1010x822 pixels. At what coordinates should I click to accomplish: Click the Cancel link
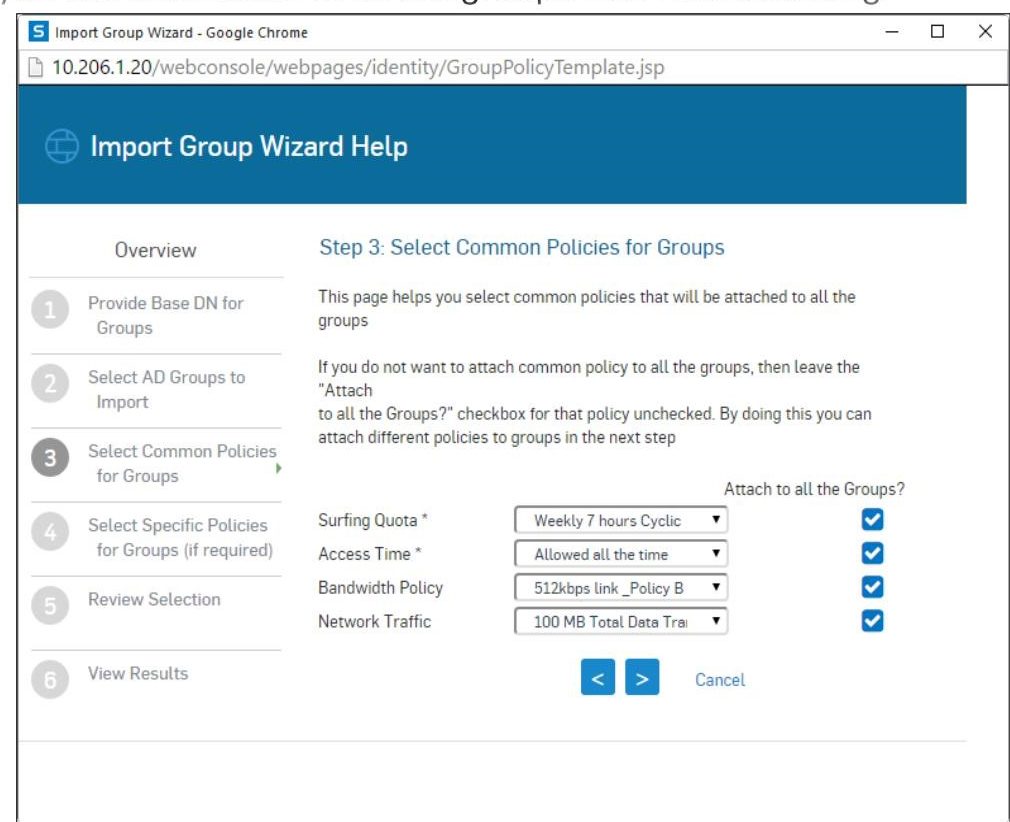(x=720, y=680)
